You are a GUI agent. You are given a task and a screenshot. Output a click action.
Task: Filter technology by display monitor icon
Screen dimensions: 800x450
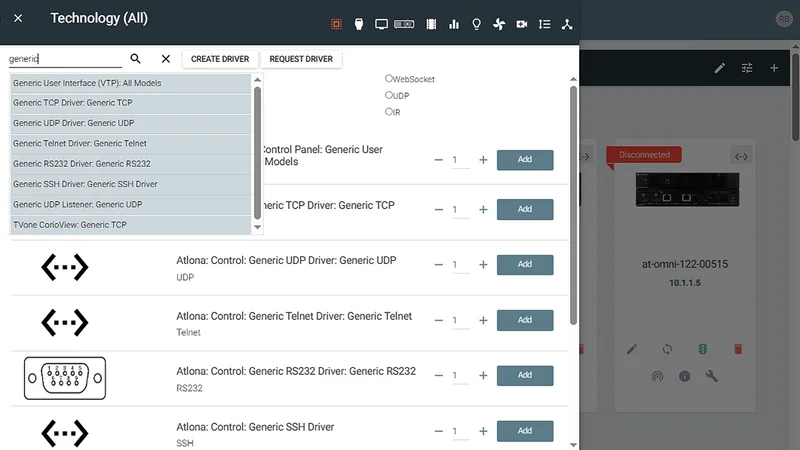(381, 24)
